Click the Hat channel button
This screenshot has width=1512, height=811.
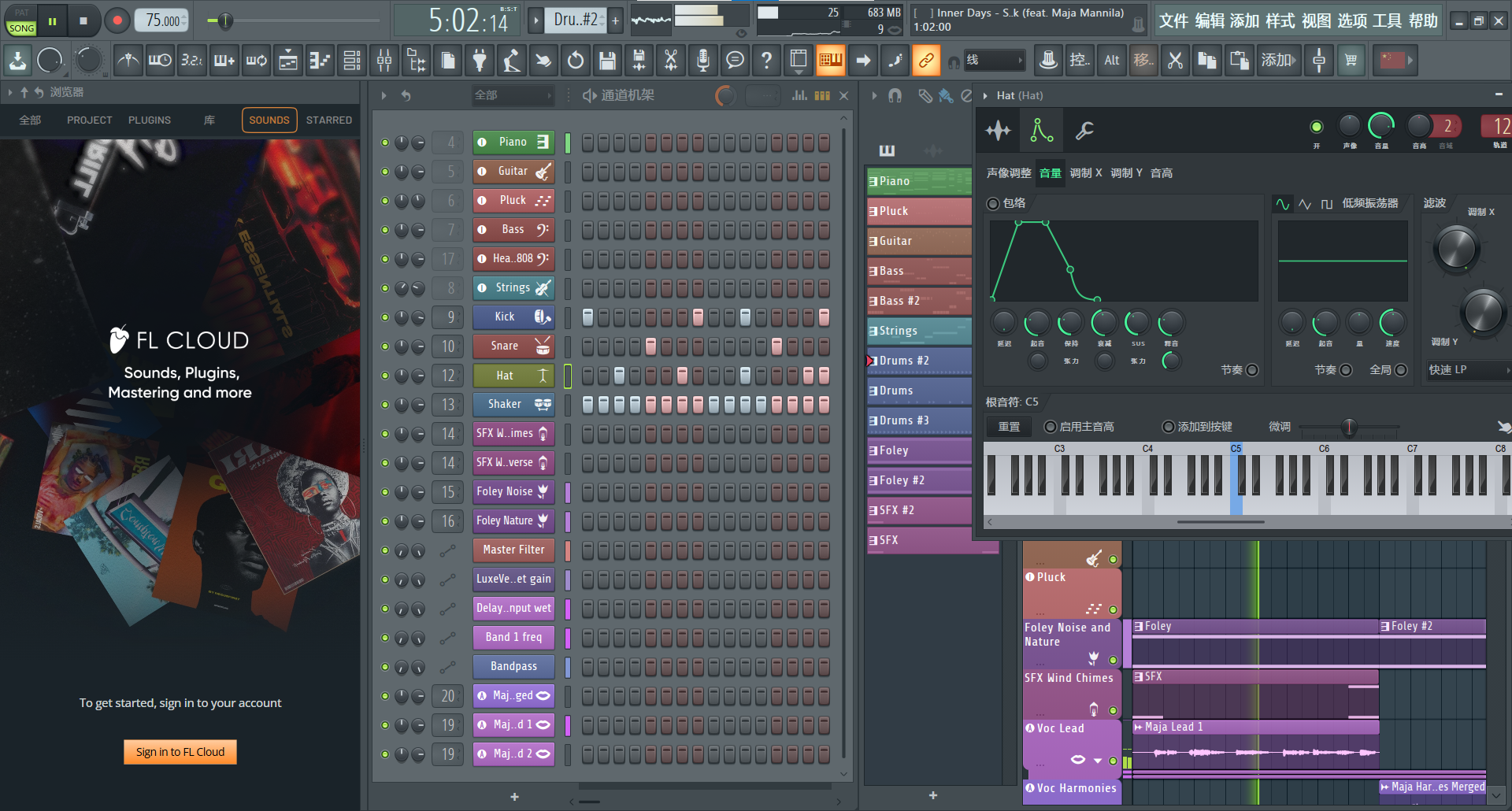coord(513,376)
